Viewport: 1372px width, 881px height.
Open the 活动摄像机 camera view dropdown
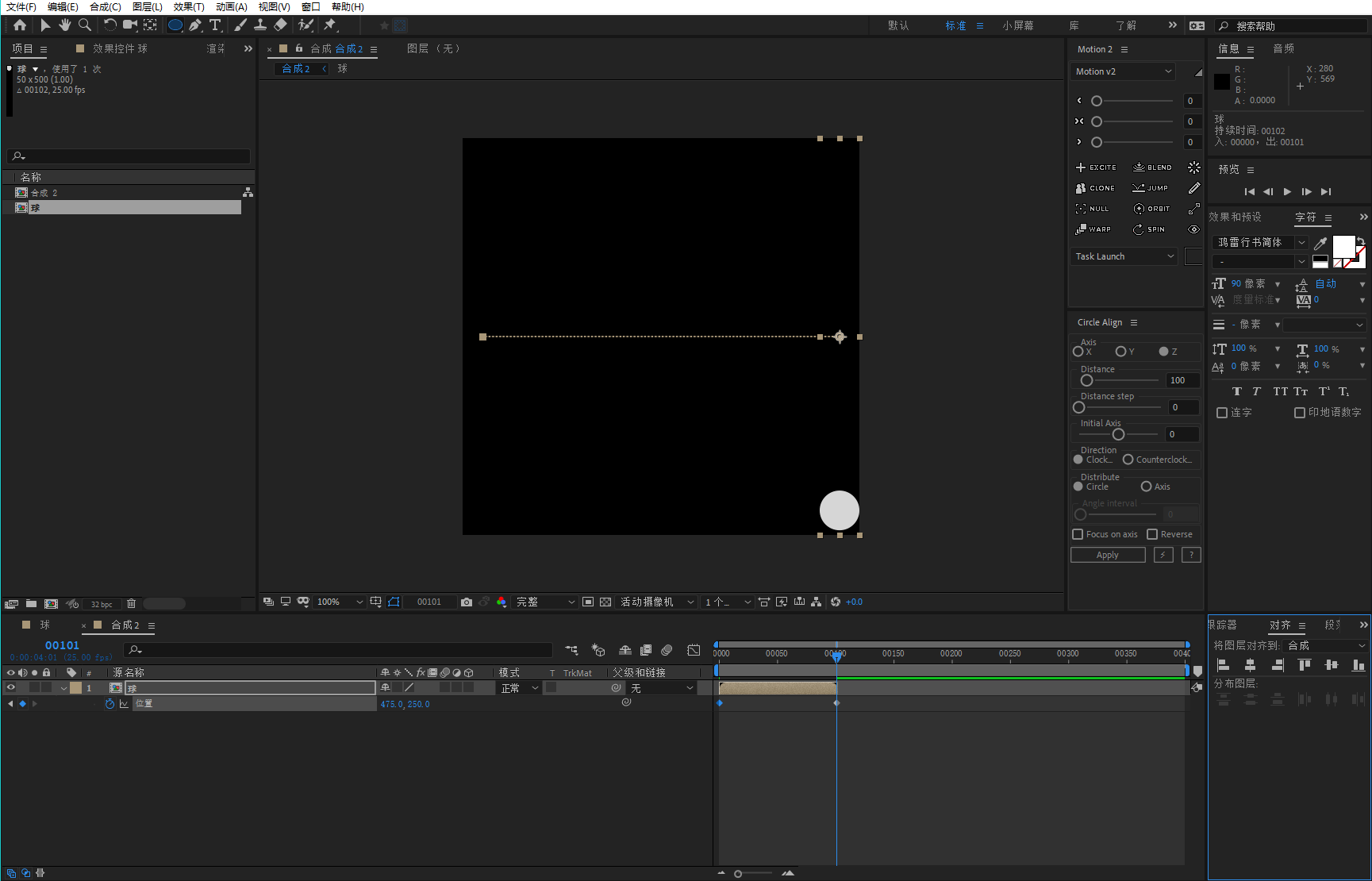tap(657, 602)
